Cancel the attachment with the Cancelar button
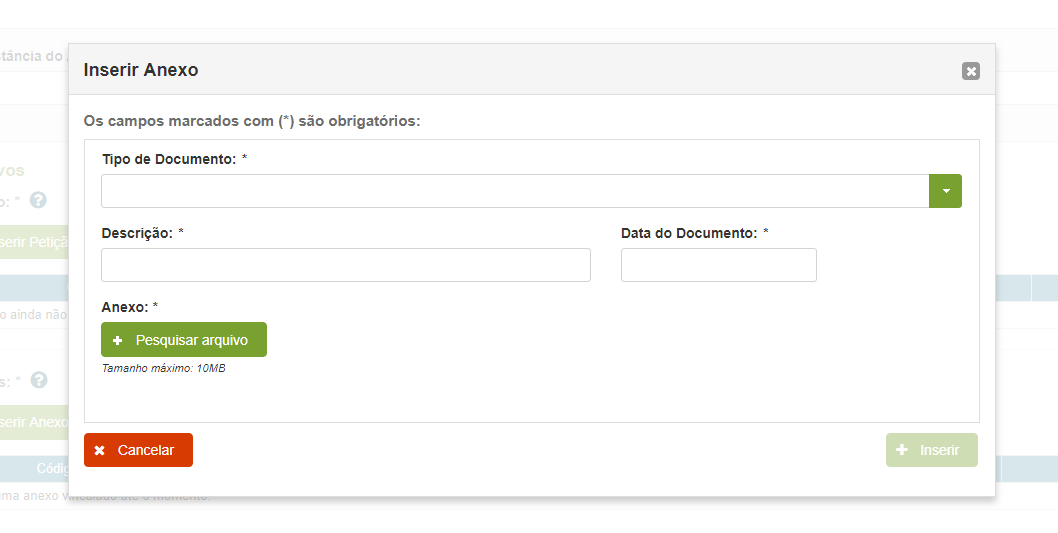1058x533 pixels. click(138, 450)
